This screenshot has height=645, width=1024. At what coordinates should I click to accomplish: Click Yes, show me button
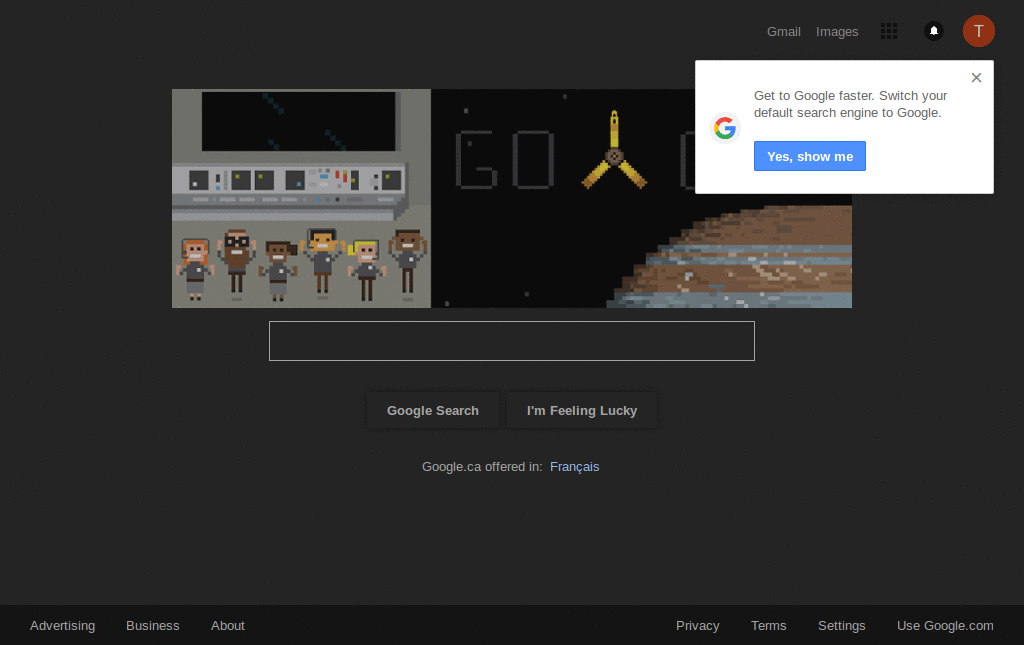coord(810,156)
